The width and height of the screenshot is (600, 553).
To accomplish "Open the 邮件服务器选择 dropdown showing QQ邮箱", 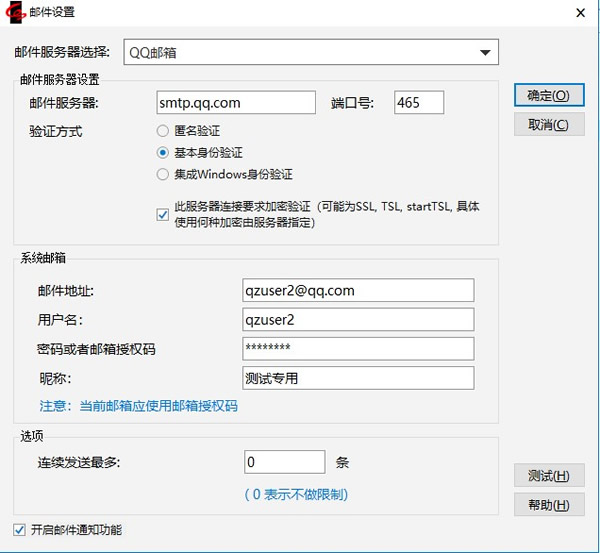I will (311, 52).
